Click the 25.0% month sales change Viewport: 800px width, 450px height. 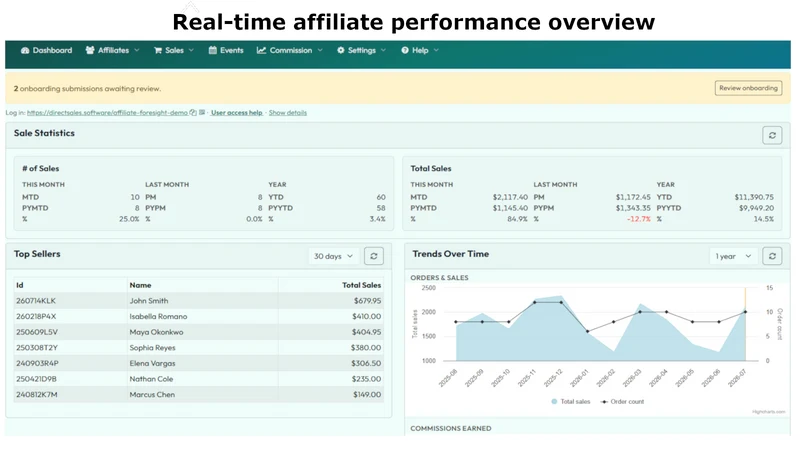129,219
